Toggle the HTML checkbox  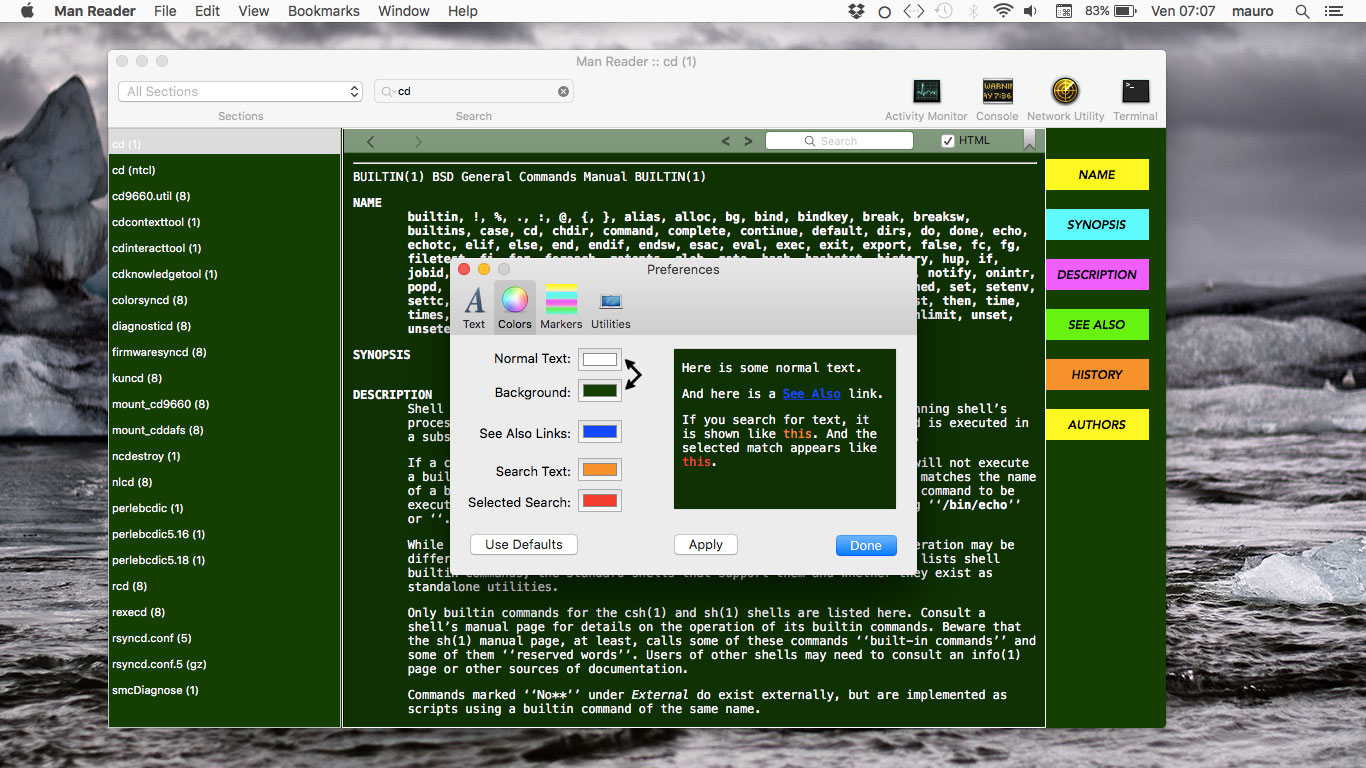coord(948,141)
